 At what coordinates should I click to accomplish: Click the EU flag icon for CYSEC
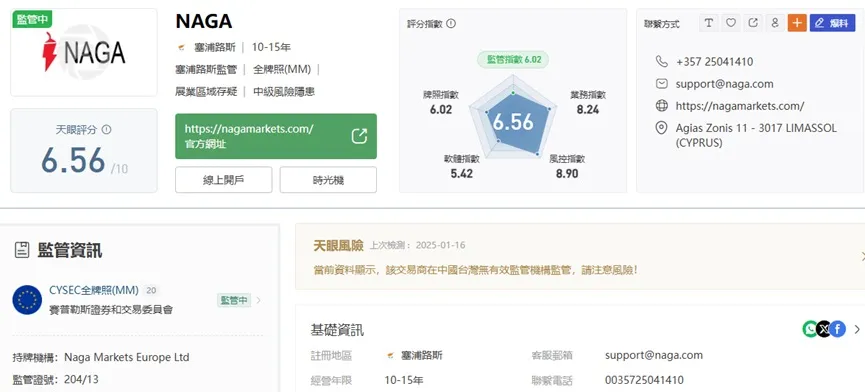(x=27, y=300)
